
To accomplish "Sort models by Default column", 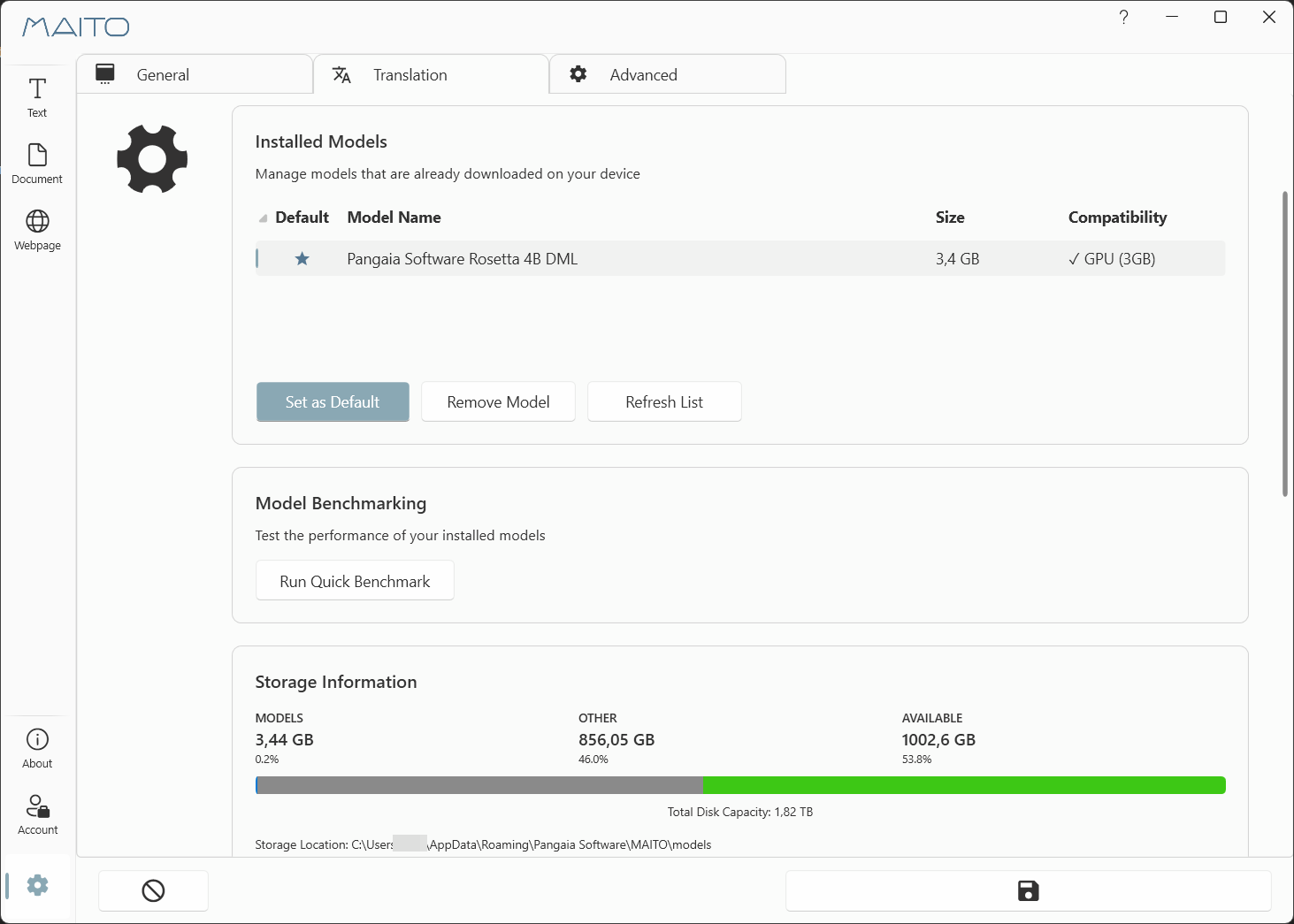I will coord(302,218).
